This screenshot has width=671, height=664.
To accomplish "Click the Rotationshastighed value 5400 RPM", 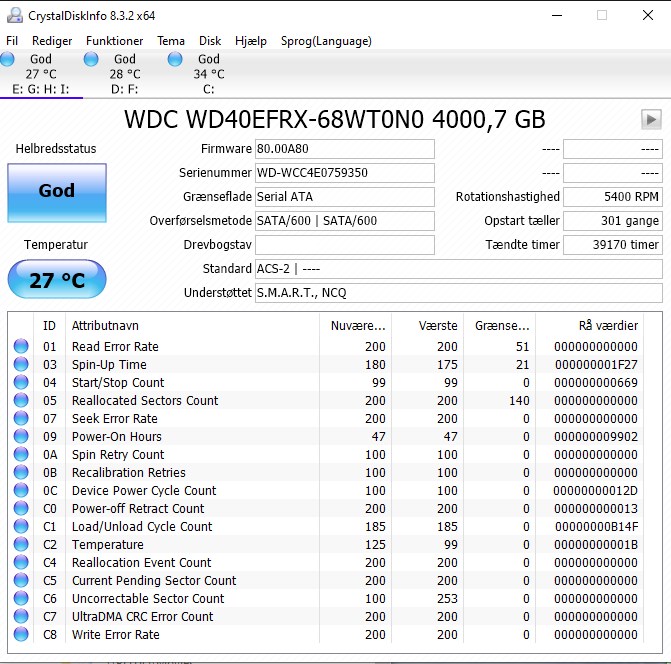I will (x=613, y=197).
